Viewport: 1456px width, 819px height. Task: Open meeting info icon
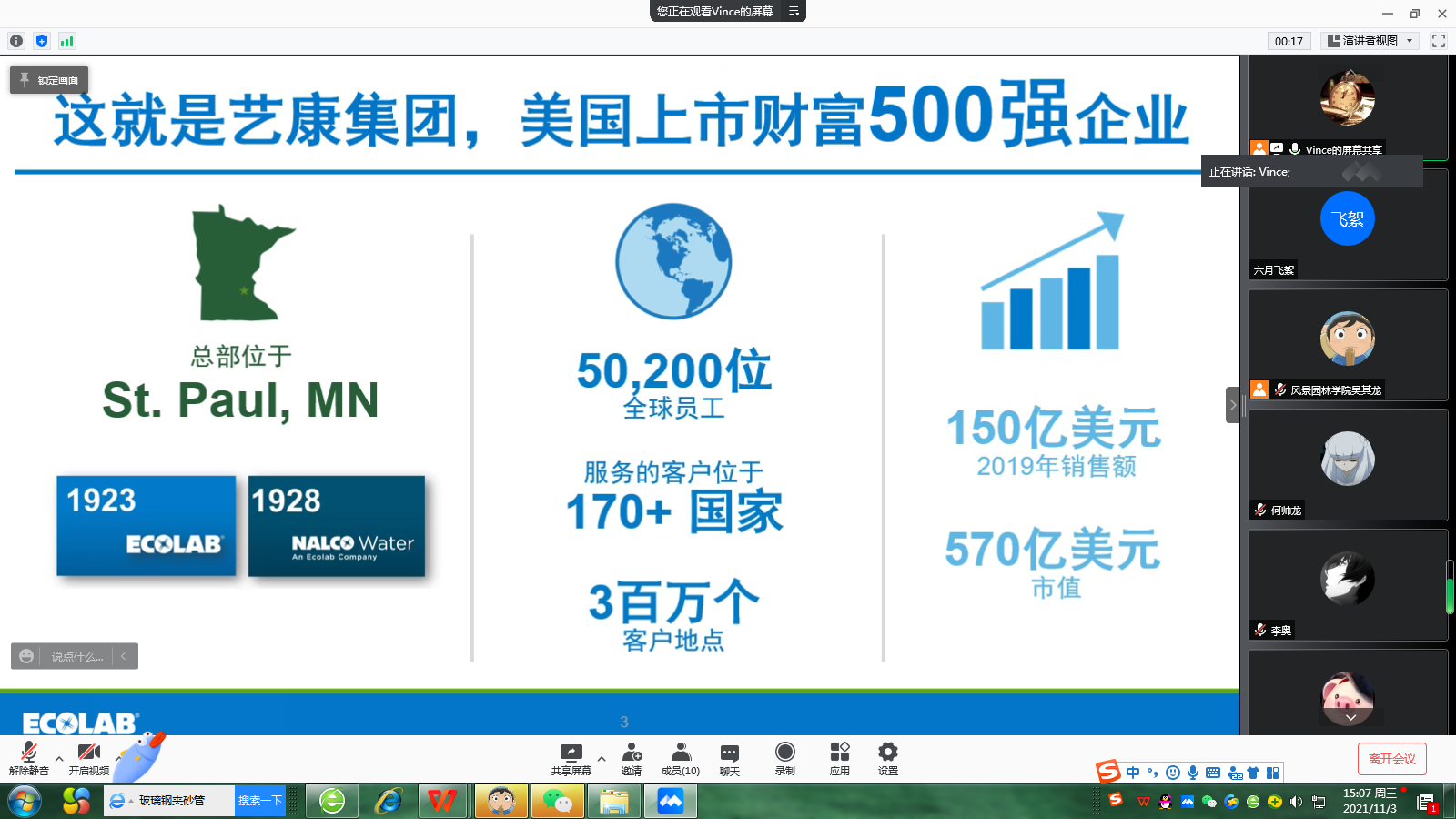[x=16, y=41]
